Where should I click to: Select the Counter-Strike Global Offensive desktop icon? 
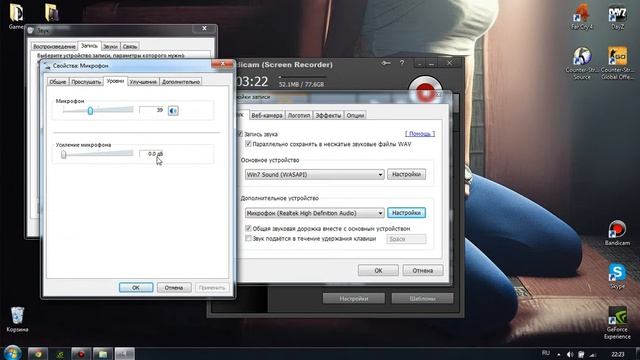point(617,63)
